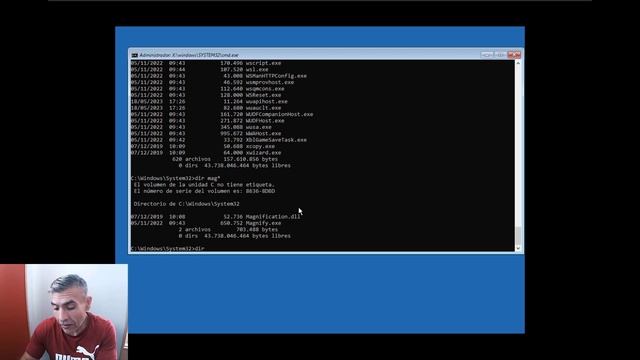Click the WUDFHost.exe entry
The height and width of the screenshot is (360, 640).
(265, 121)
